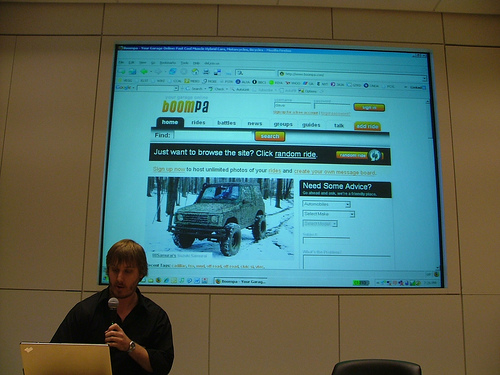
Task: Expand the Select Make dropdown
Action: click(x=328, y=214)
